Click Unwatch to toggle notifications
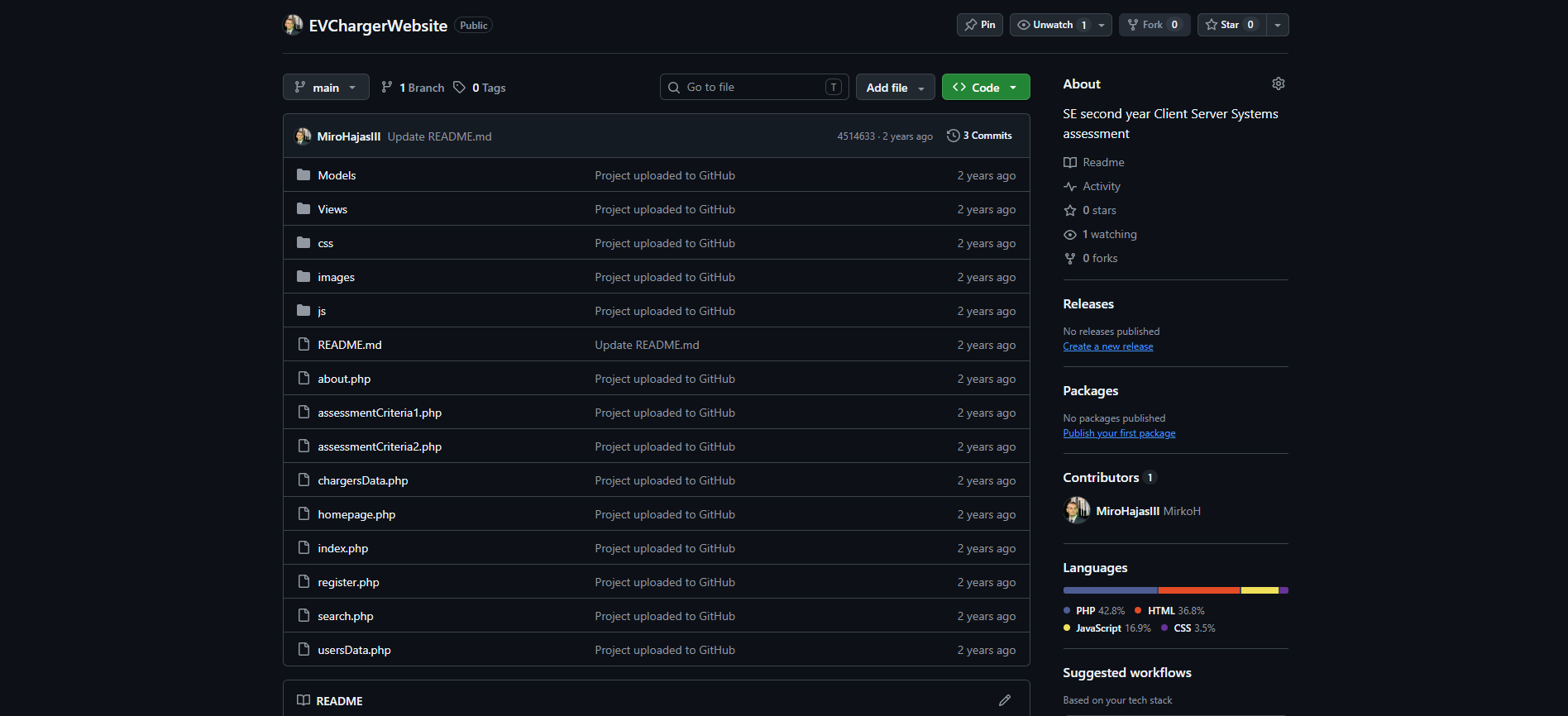This screenshot has width=1568, height=716. point(1051,25)
